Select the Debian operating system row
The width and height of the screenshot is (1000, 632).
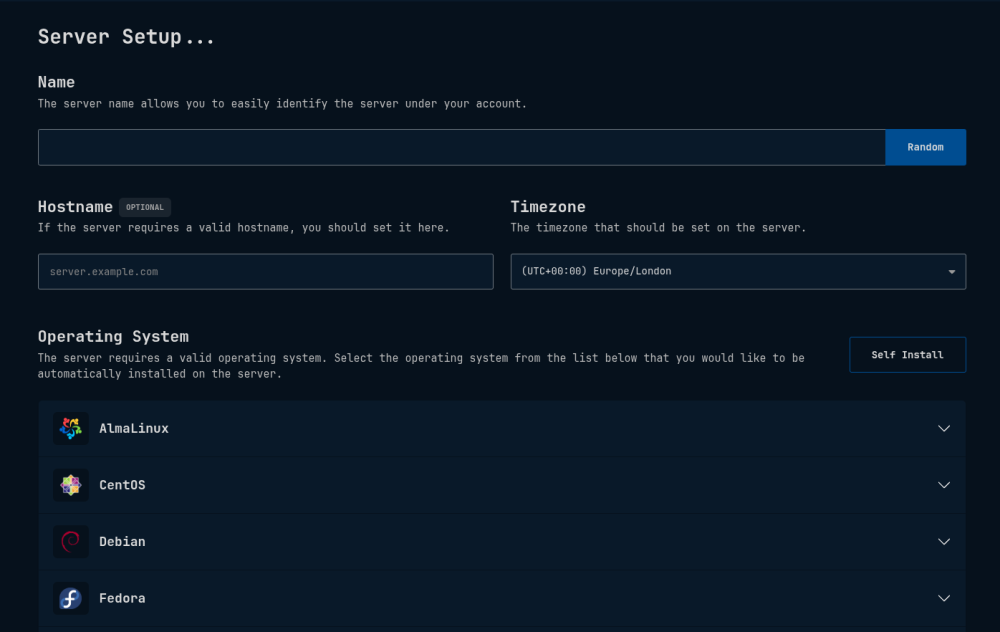(501, 541)
